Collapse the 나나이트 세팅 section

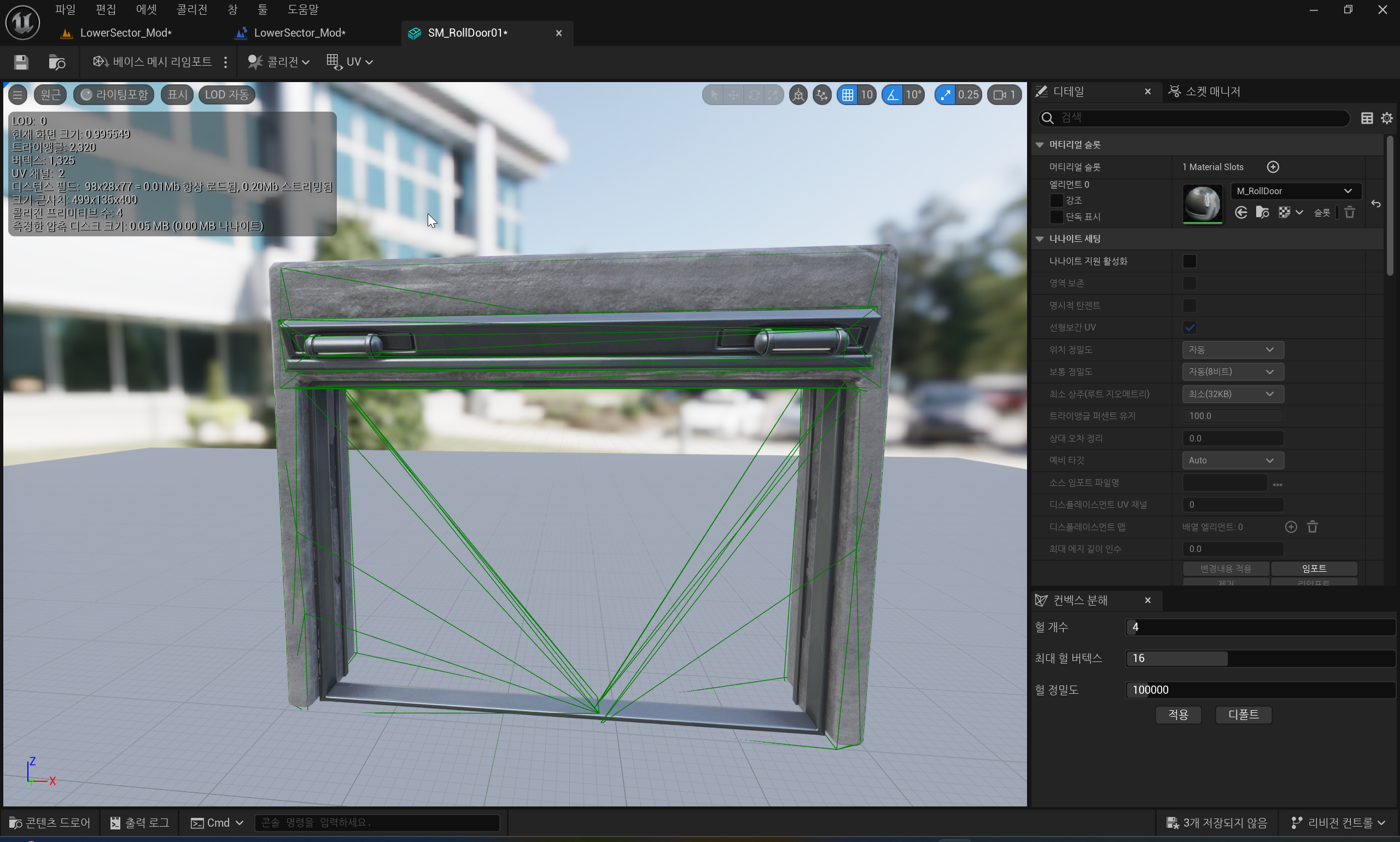tap(1040, 239)
